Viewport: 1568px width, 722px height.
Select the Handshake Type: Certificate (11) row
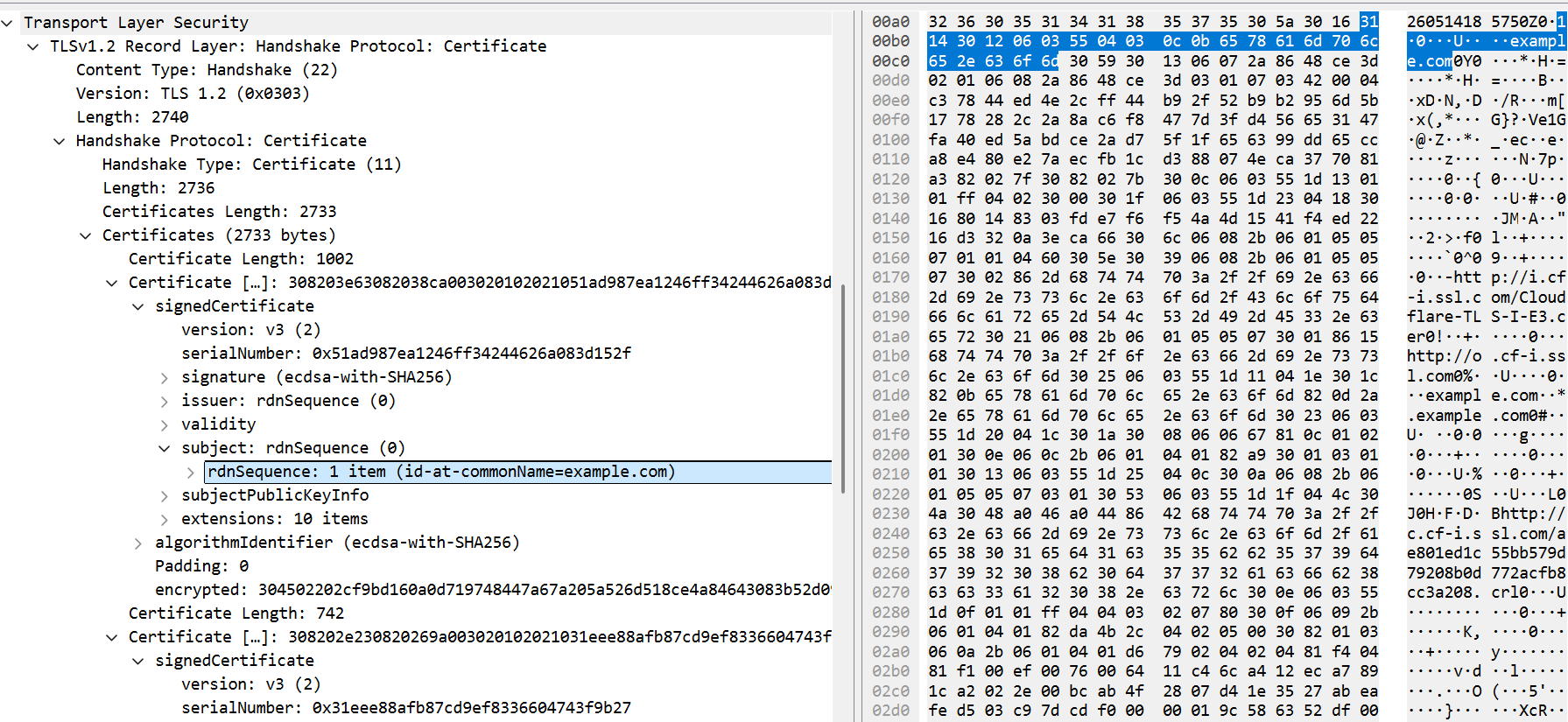coord(251,165)
